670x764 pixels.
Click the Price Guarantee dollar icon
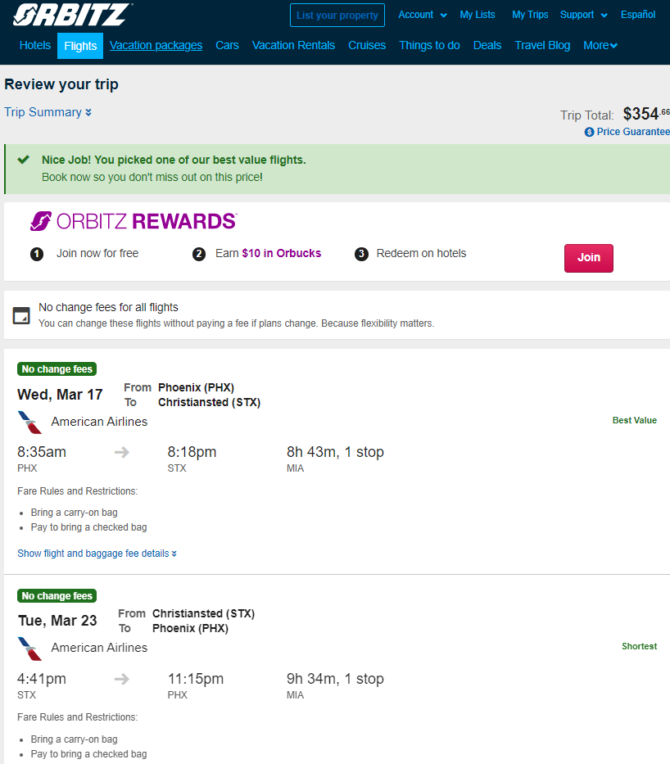click(x=589, y=132)
